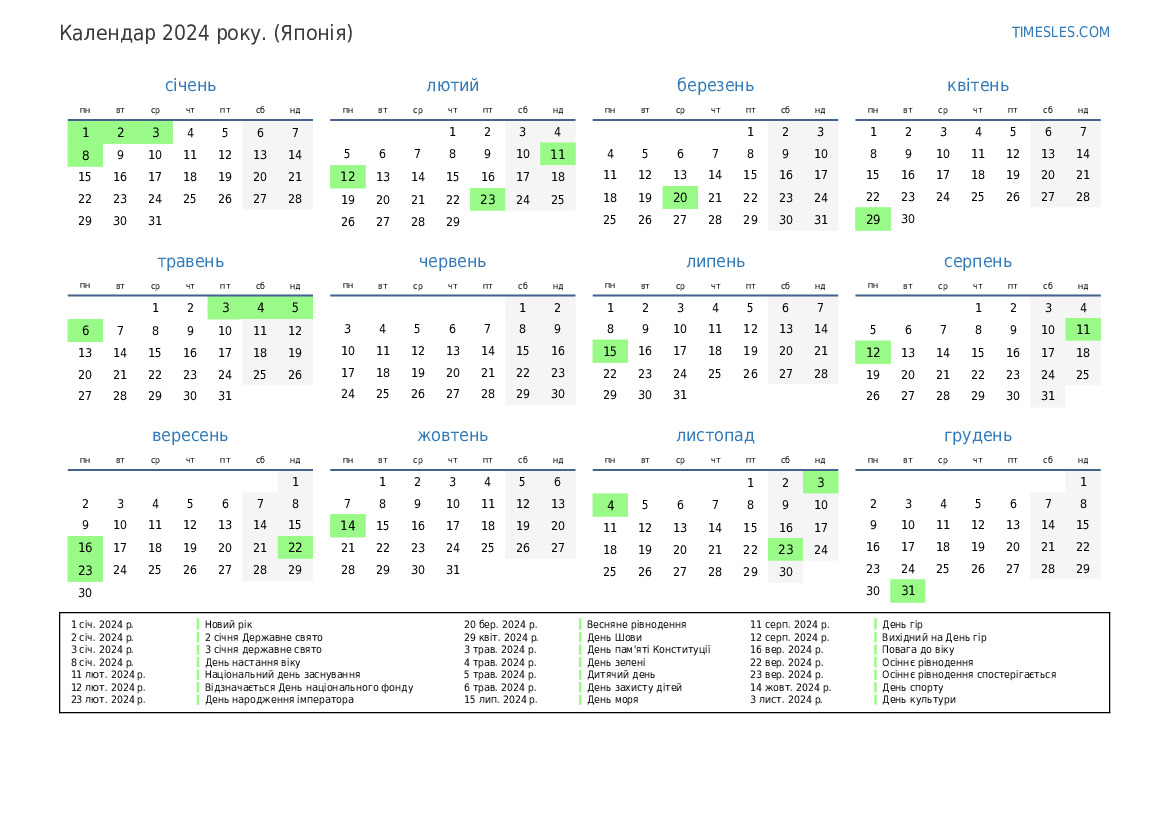Viewport: 1169px width, 827px height.
Task: Click the серпень month heading
Action: [x=977, y=262]
